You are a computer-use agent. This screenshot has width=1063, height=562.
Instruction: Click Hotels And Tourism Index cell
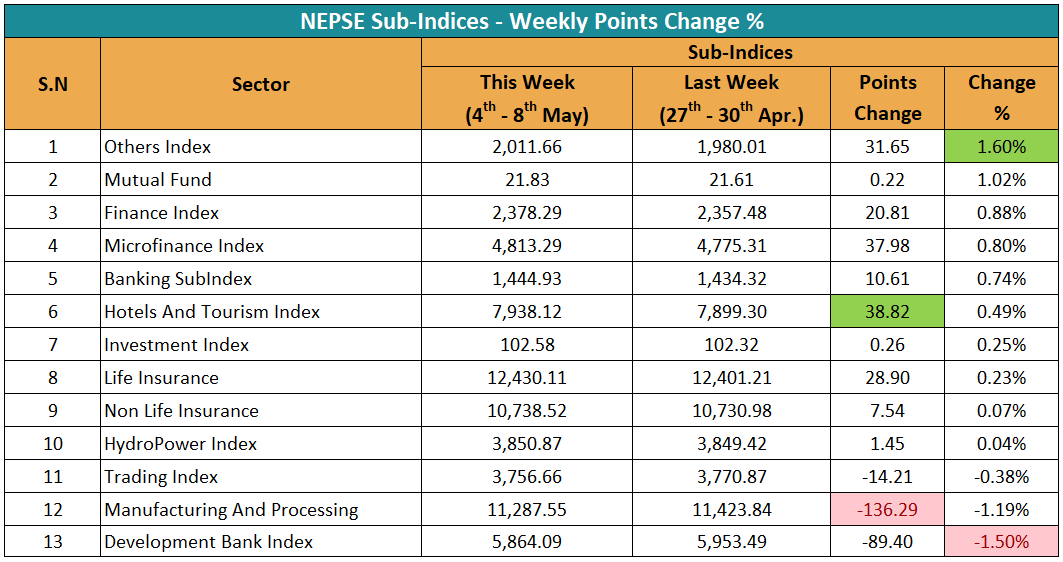(261, 312)
